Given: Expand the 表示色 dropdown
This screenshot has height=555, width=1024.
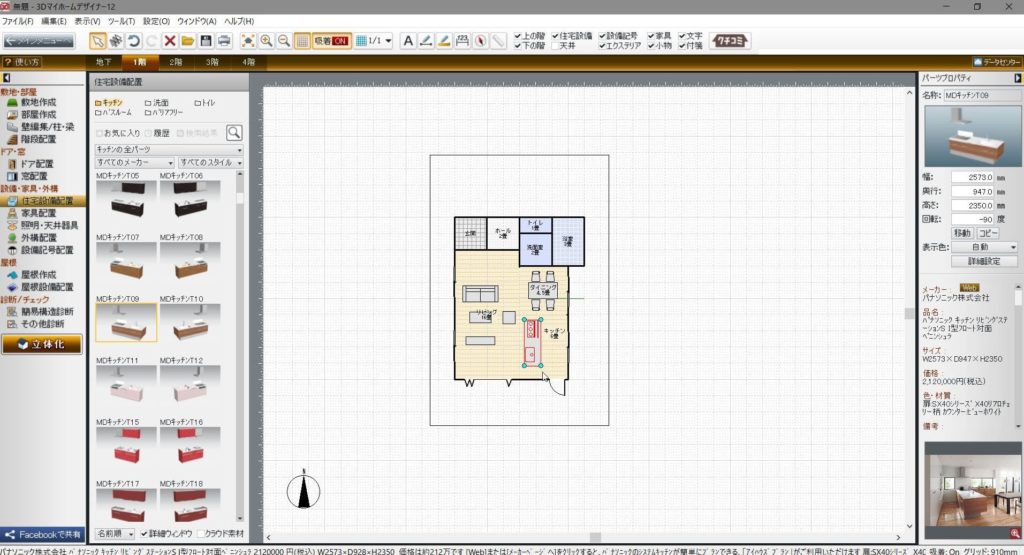Looking at the screenshot, I should (x=983, y=246).
